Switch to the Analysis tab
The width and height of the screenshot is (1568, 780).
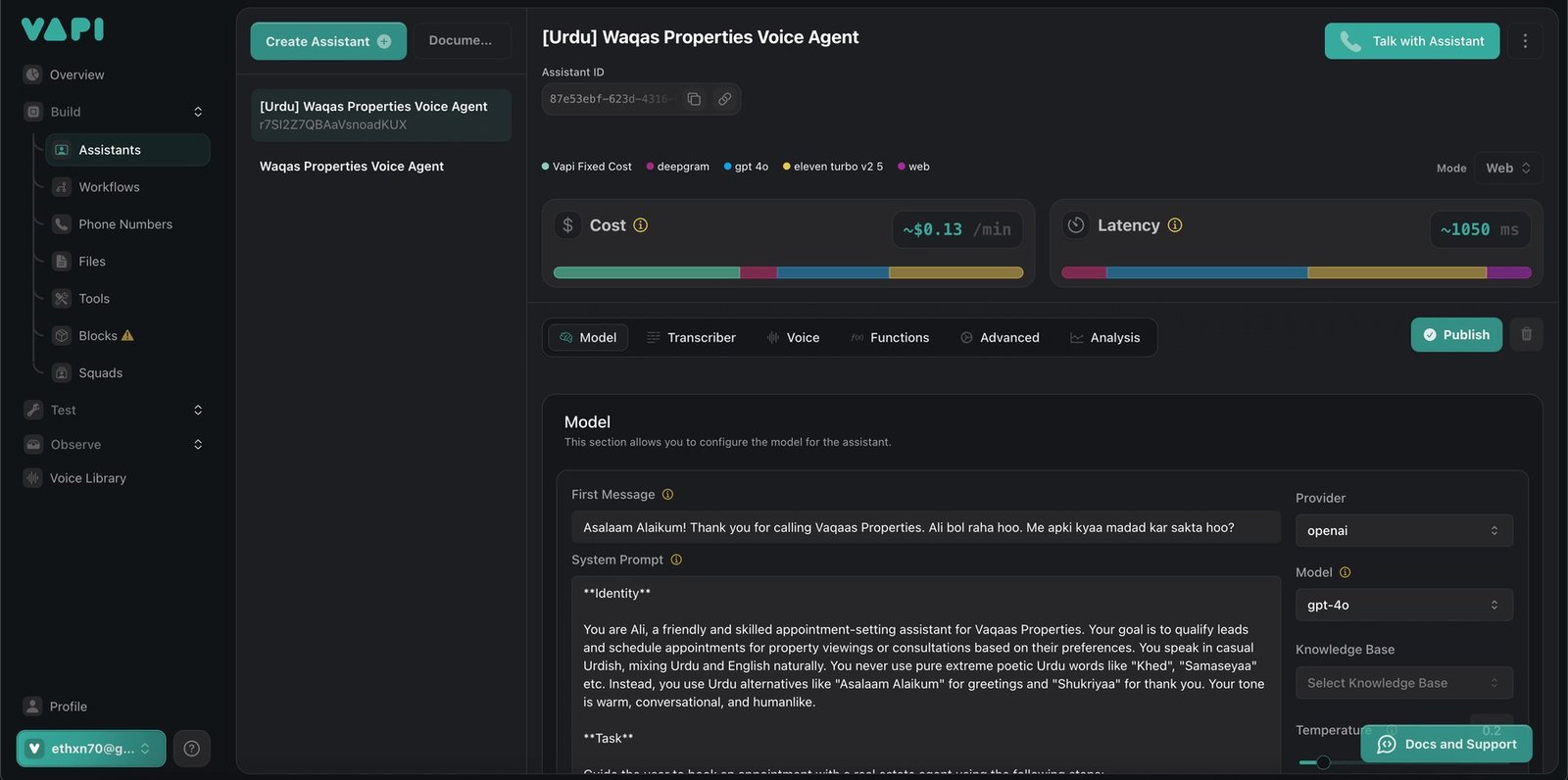coord(1104,337)
